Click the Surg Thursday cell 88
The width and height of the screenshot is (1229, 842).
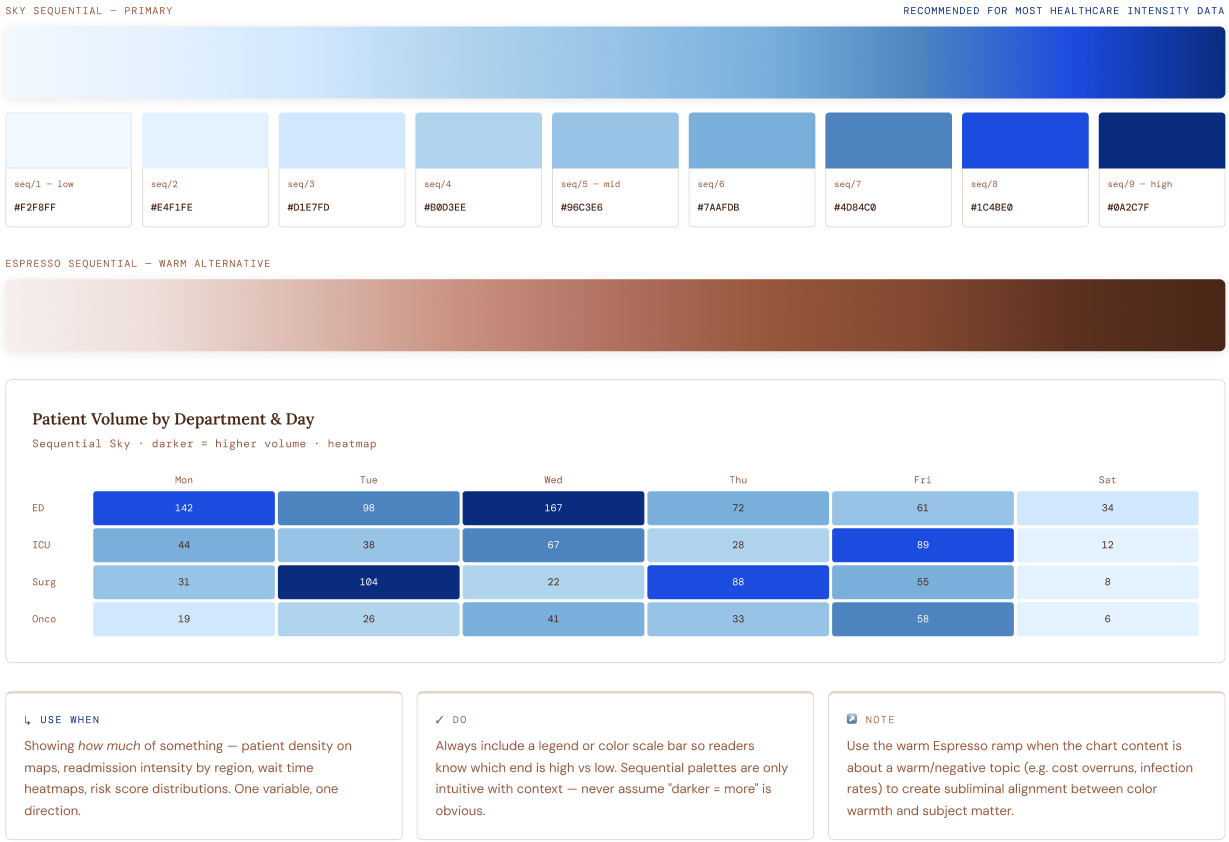coord(738,582)
